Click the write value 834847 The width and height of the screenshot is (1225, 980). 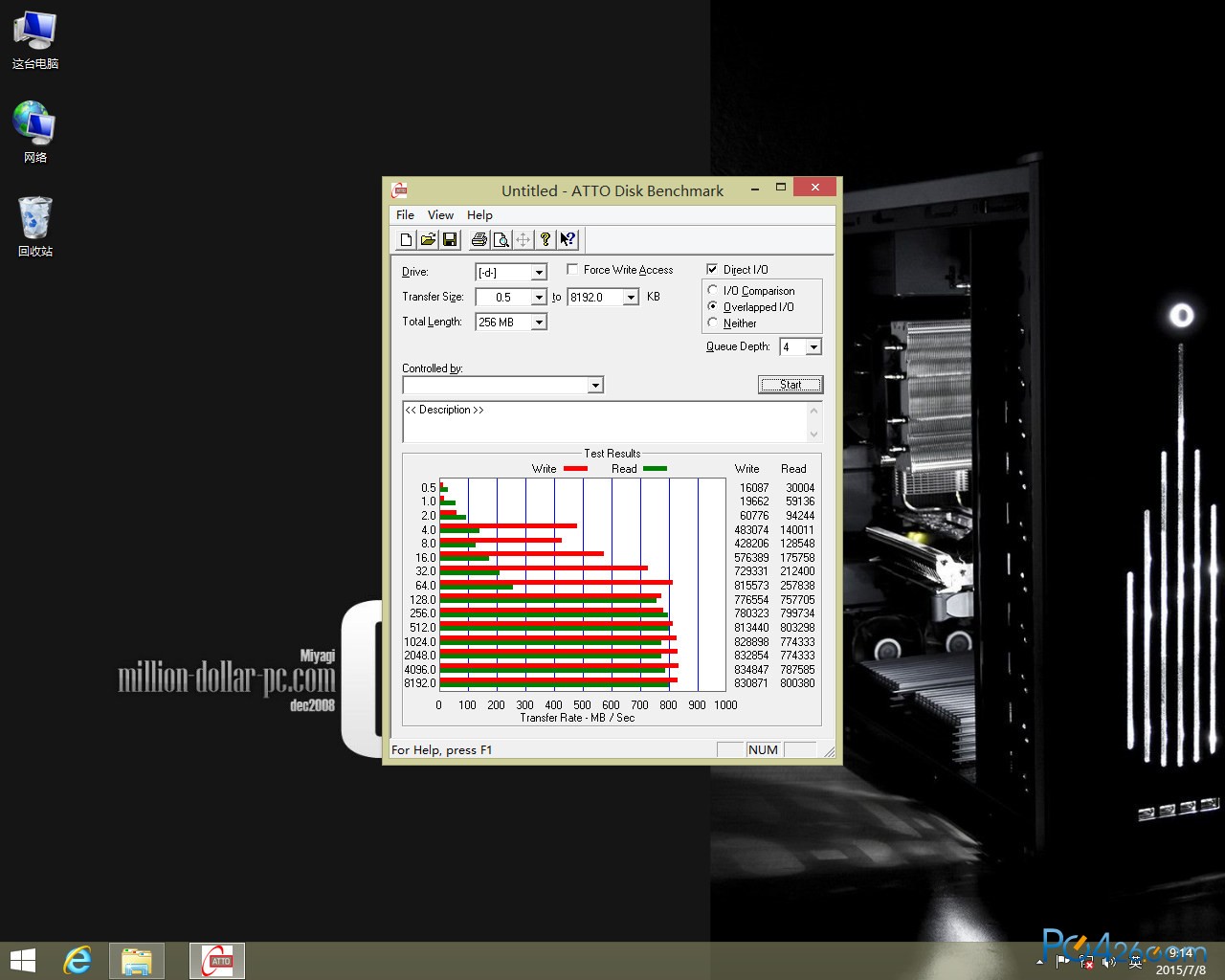point(751,670)
